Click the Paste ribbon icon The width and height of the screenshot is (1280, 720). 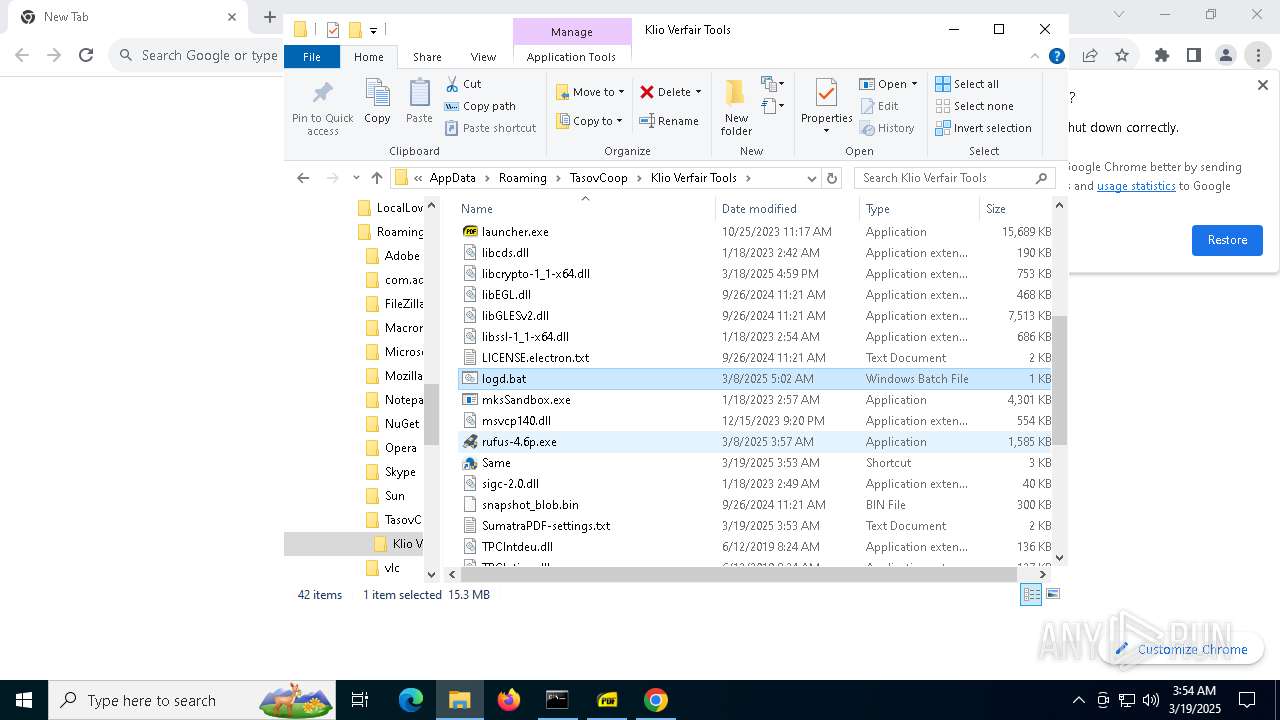(419, 102)
